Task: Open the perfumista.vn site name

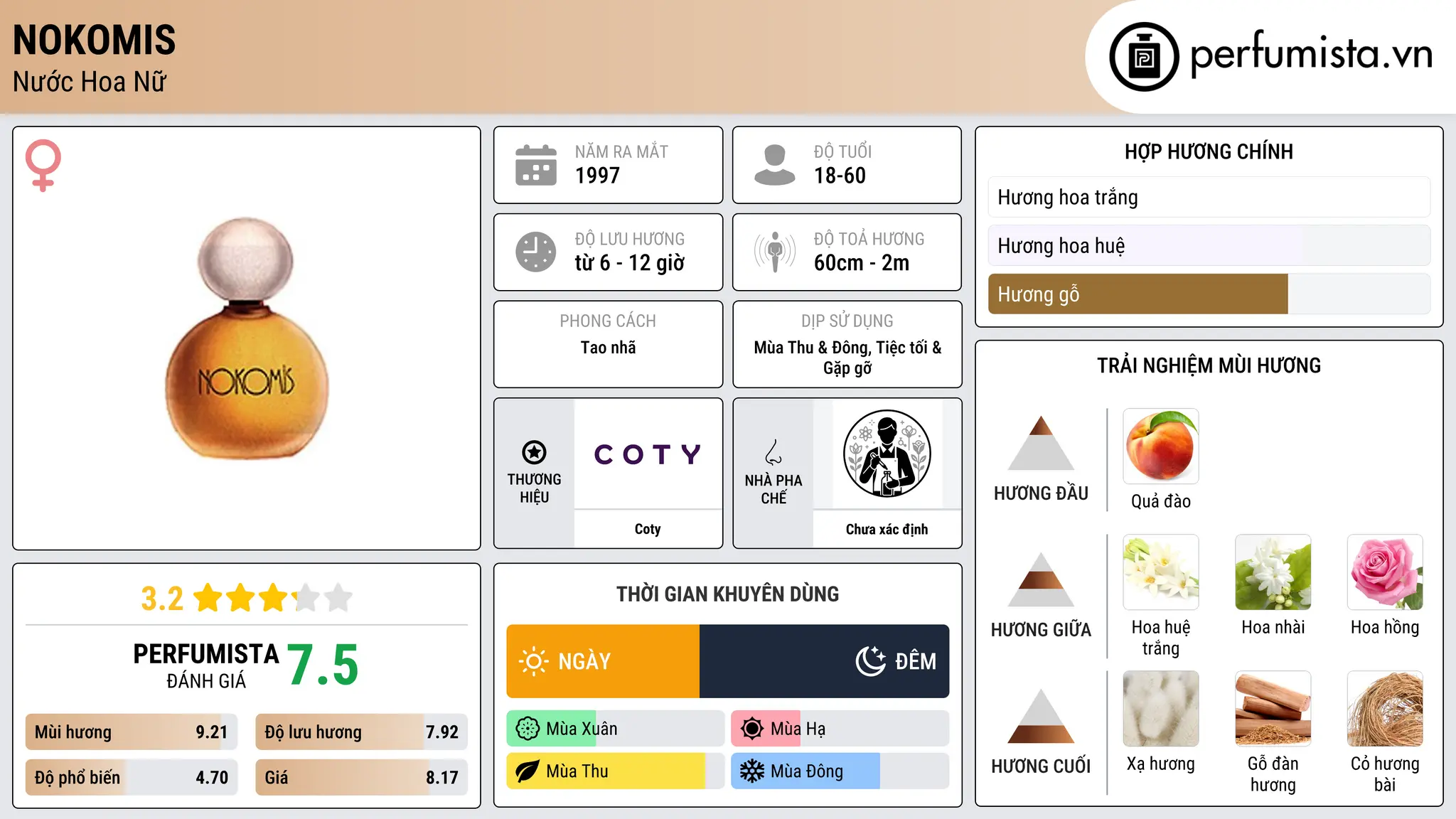Action: (1311, 53)
